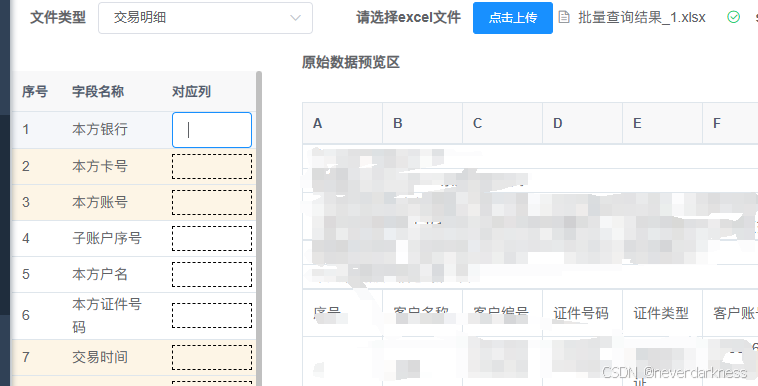The height and width of the screenshot is (386, 758).
Task: Click the 原始数据预览区 heading
Action: pos(351,62)
